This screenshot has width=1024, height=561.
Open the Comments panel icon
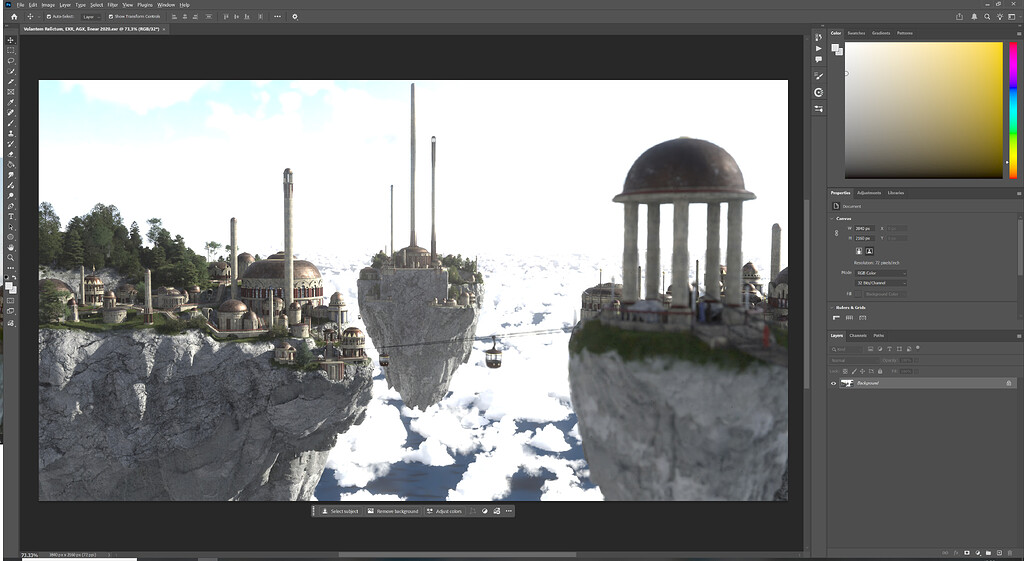(x=818, y=59)
